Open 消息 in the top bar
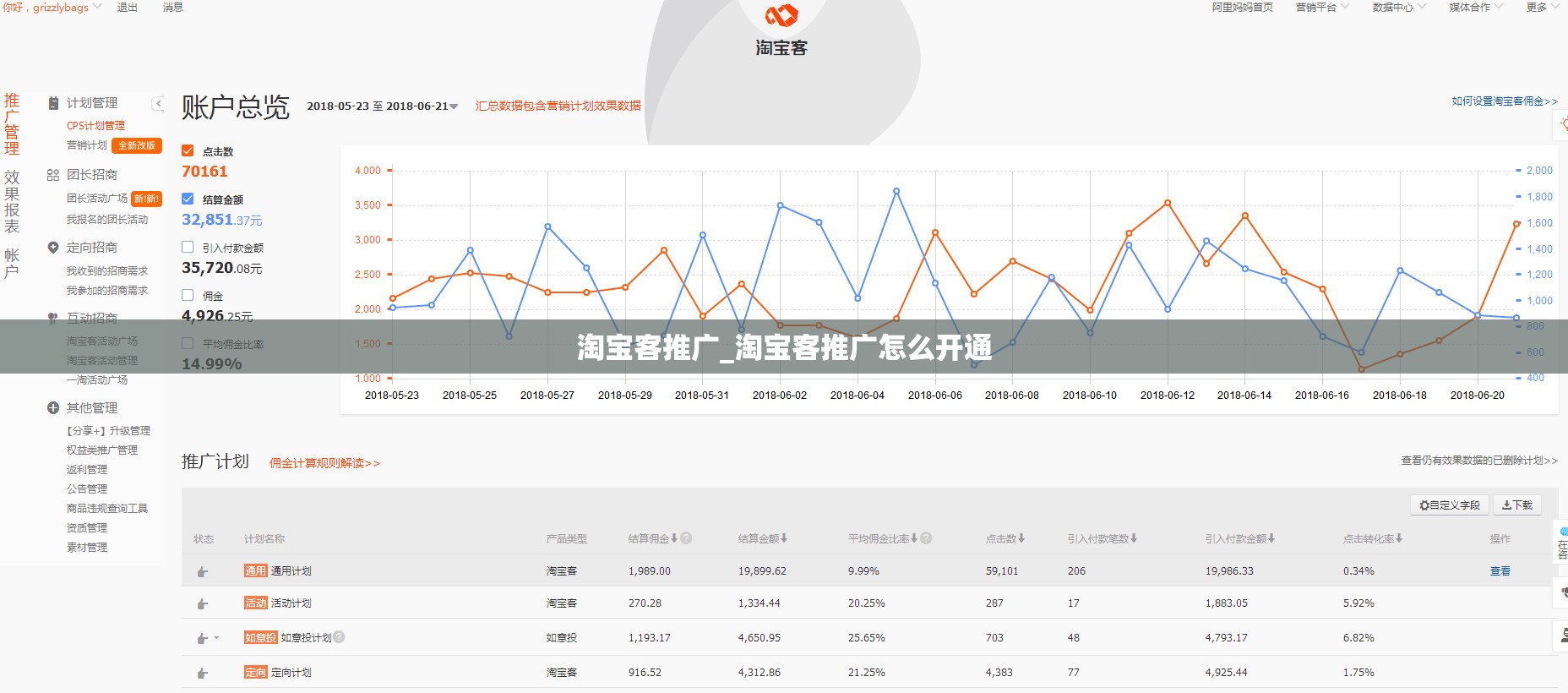Viewport: 1568px width, 693px height. pyautogui.click(x=172, y=8)
